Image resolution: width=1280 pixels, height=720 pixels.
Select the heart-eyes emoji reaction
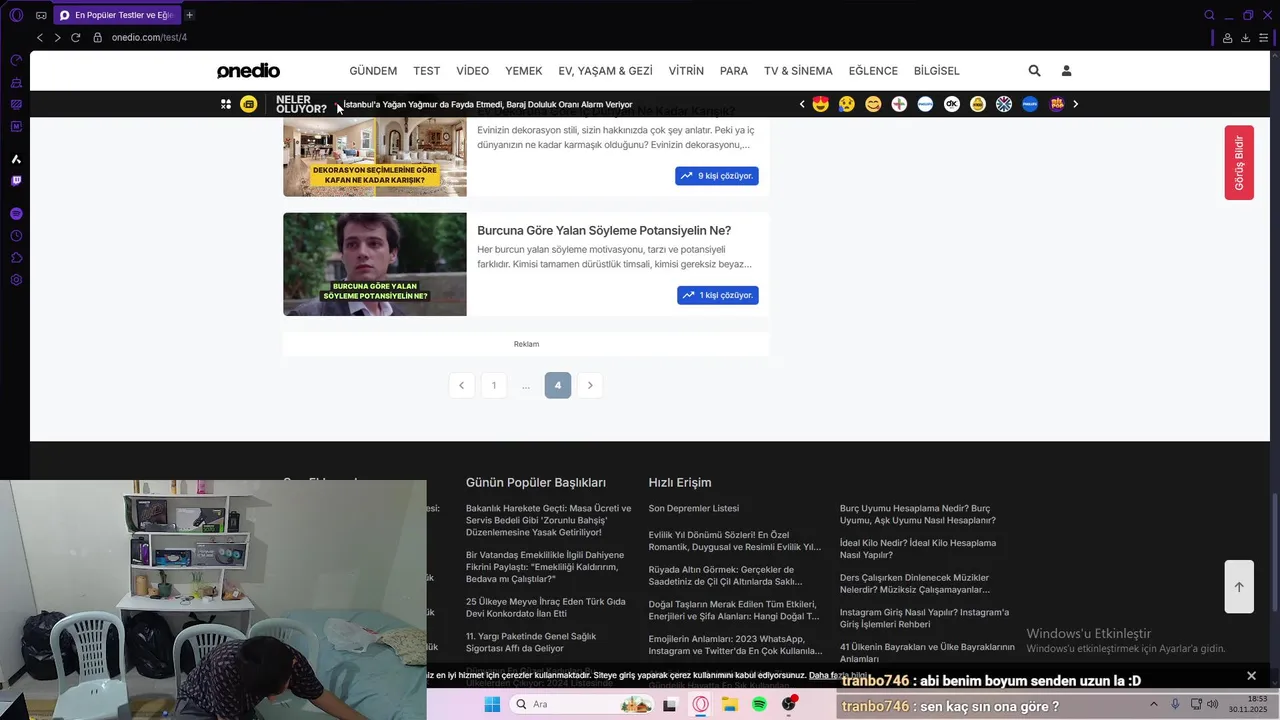tap(821, 104)
